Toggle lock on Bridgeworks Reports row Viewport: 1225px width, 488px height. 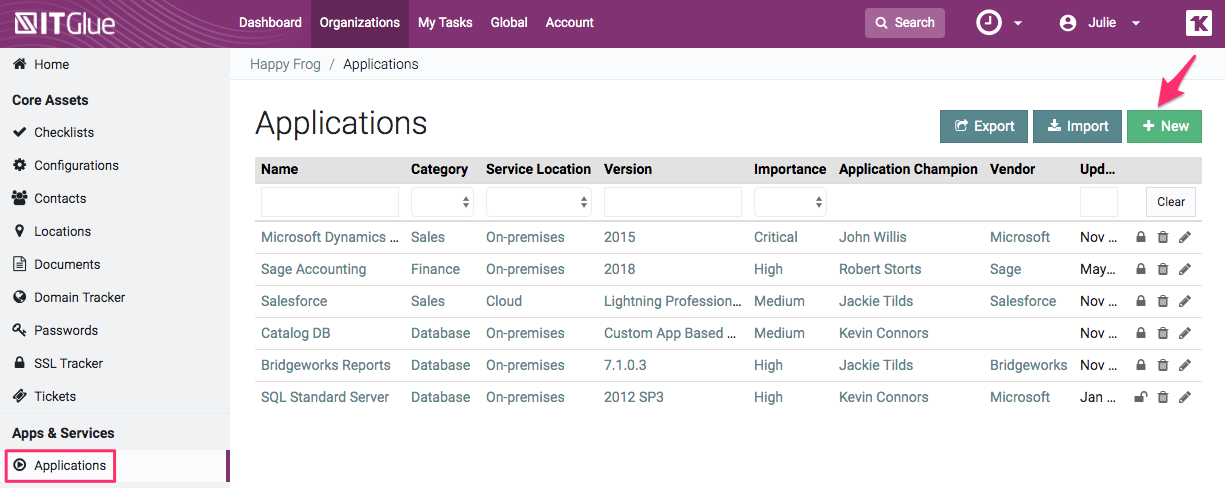pos(1140,366)
